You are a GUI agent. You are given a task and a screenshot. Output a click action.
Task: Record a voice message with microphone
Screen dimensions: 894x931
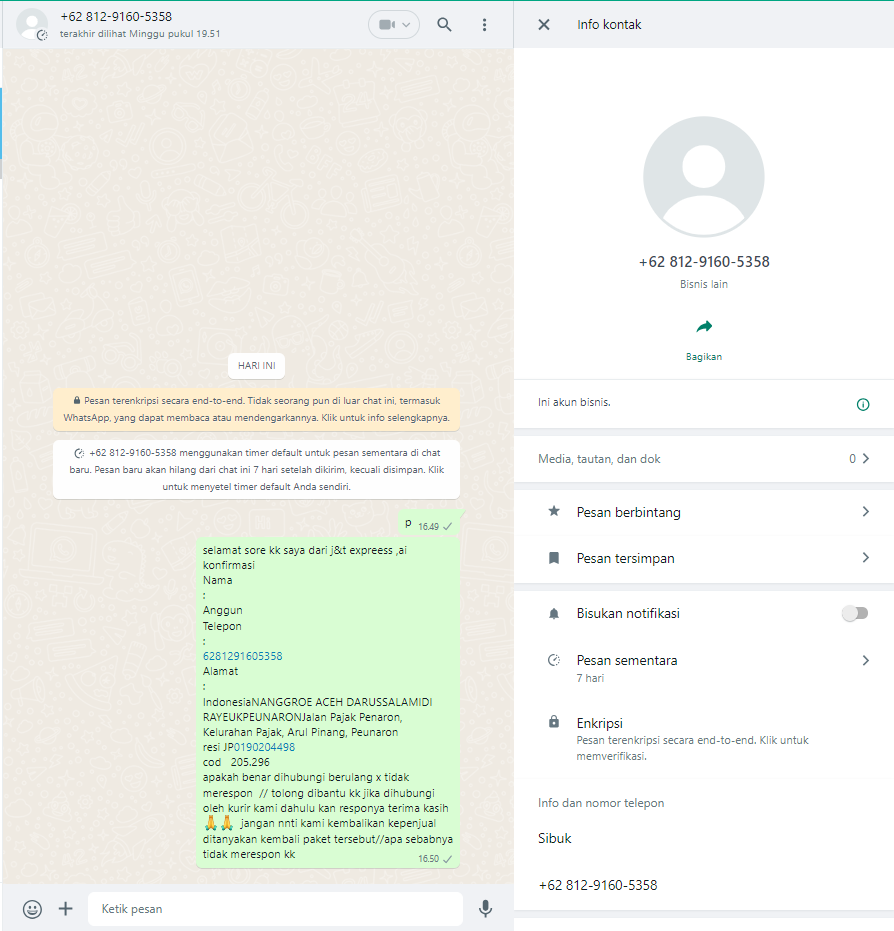pyautogui.click(x=486, y=908)
